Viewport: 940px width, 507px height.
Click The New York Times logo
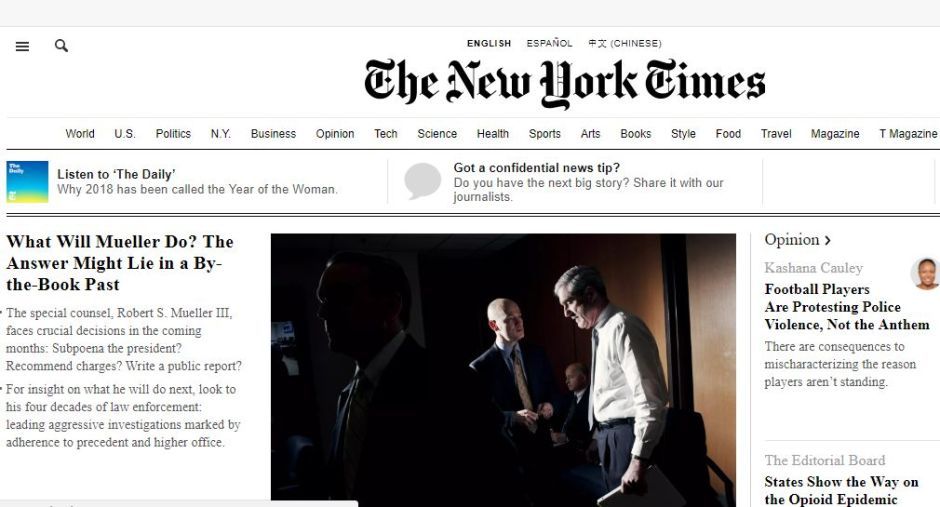pyautogui.click(x=565, y=83)
